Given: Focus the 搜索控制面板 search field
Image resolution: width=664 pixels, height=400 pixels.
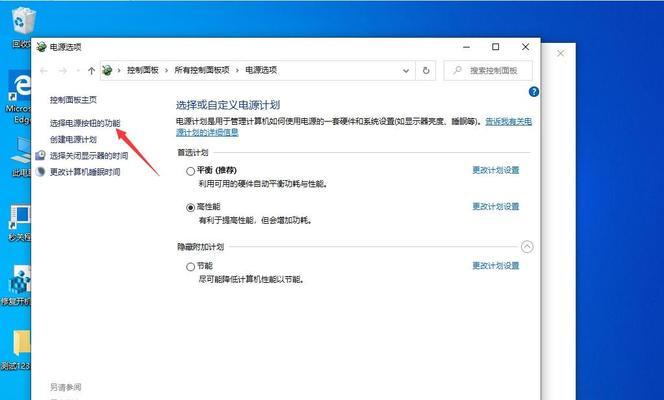Looking at the screenshot, I should point(488,71).
